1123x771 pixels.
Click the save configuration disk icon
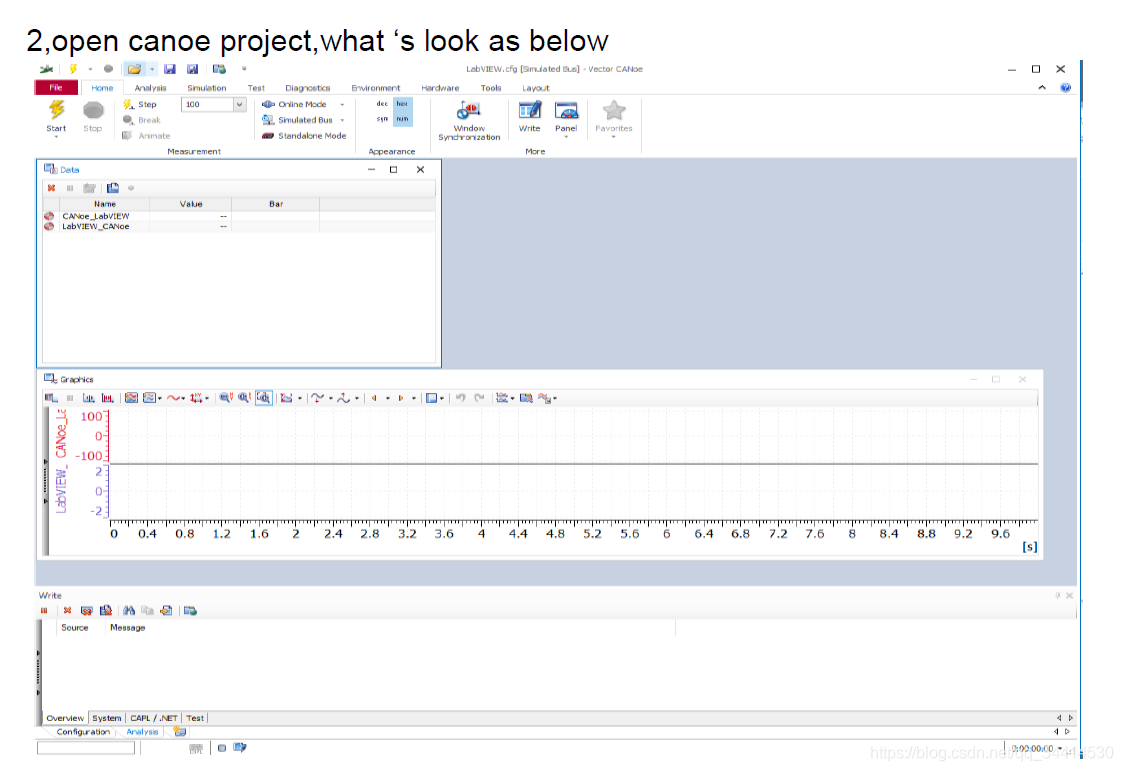pos(170,69)
